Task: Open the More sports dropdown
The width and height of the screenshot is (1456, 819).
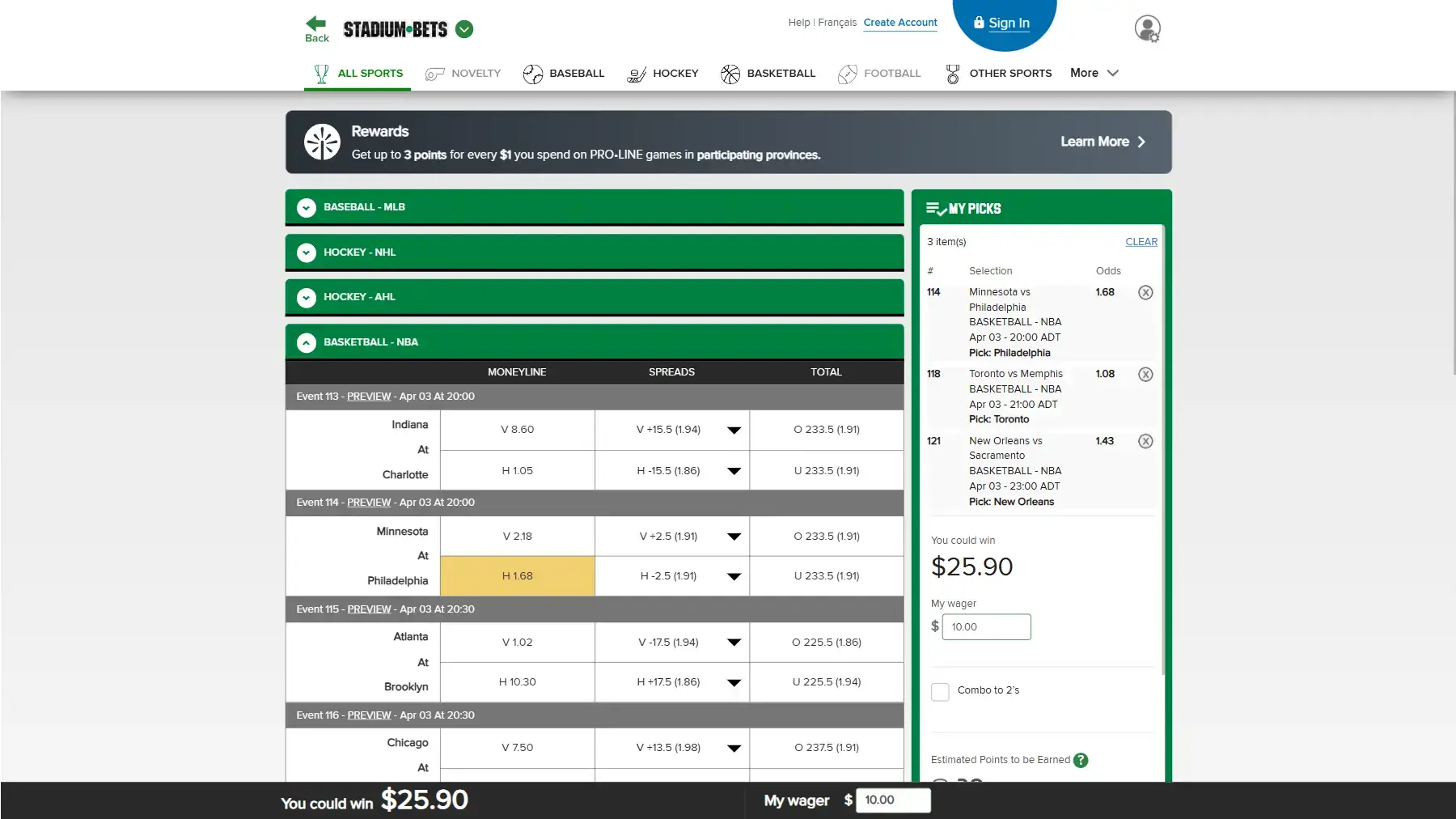Action: tap(1094, 73)
